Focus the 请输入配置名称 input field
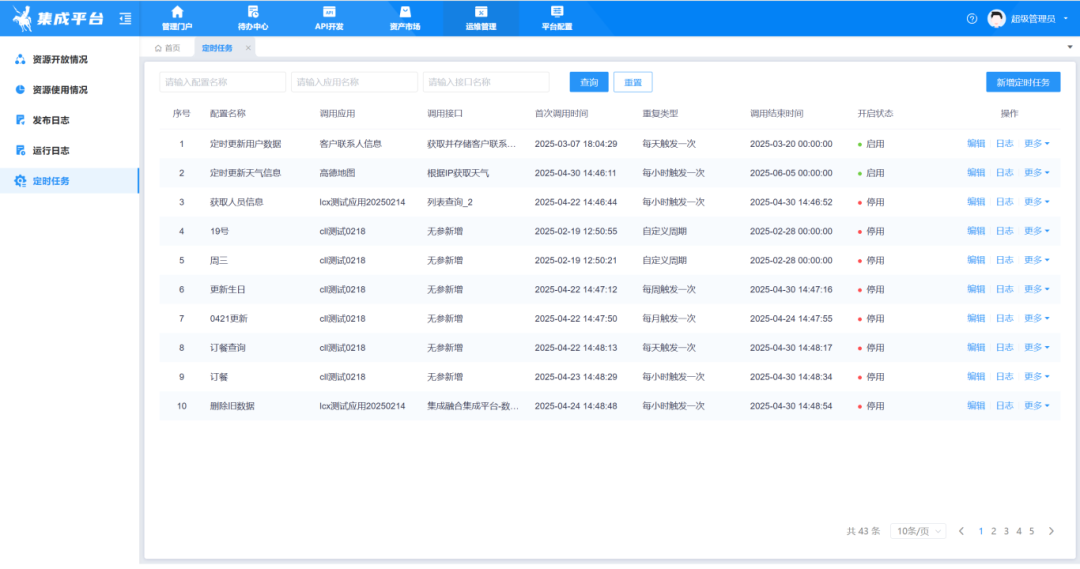Viewport: 1080px width, 569px height. pyautogui.click(x=222, y=82)
